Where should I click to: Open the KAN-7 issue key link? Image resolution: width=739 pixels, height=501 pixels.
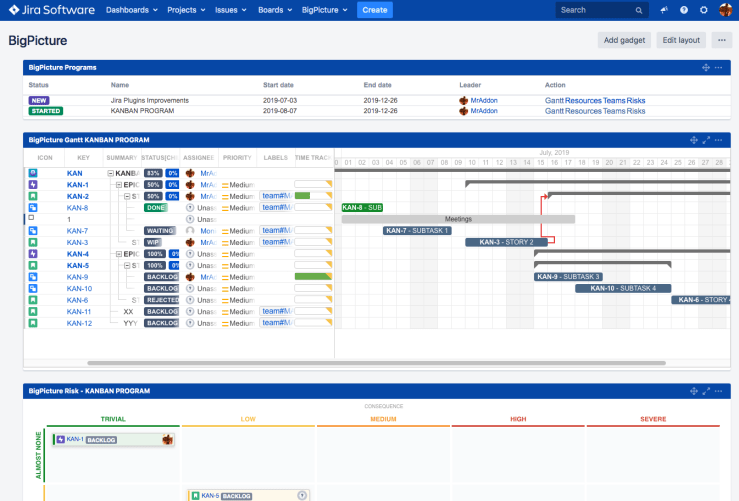(x=77, y=231)
